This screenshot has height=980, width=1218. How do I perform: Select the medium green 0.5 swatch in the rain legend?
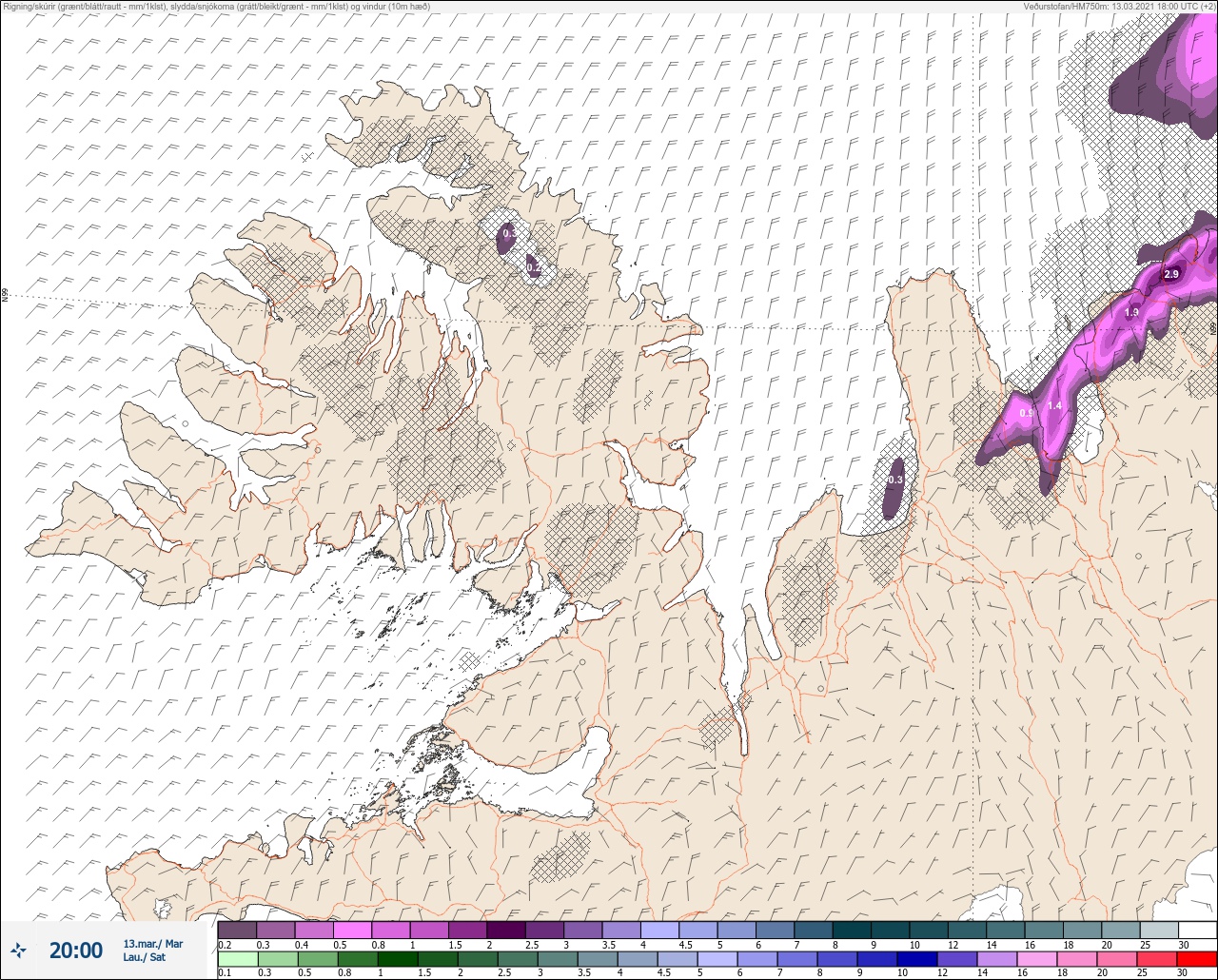point(316,958)
